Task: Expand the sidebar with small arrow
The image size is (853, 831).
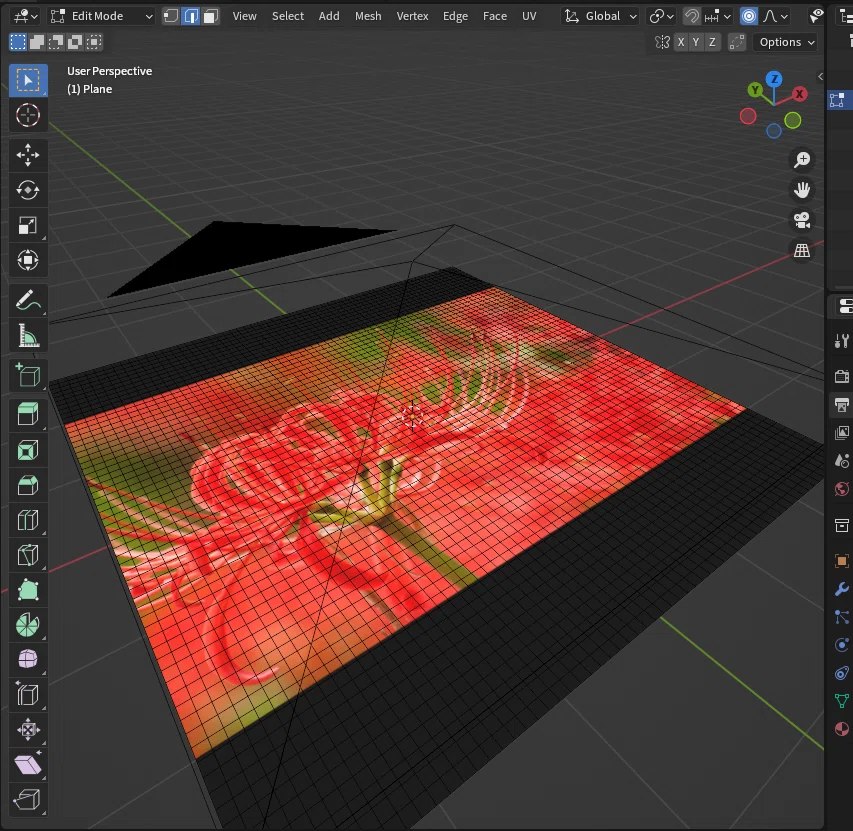Action: coord(820,77)
